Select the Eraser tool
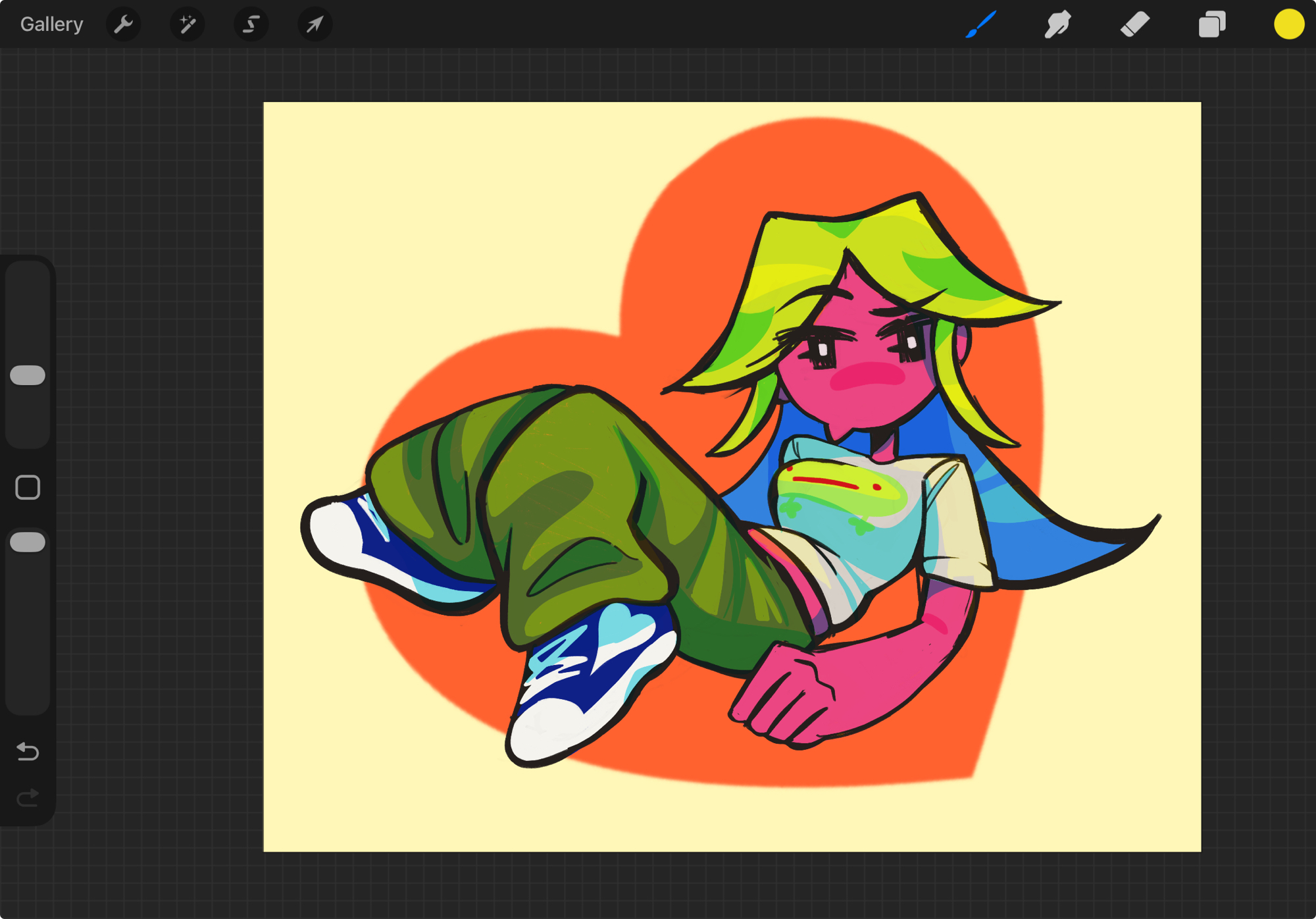Viewport: 1316px width, 919px height. pos(1134,24)
